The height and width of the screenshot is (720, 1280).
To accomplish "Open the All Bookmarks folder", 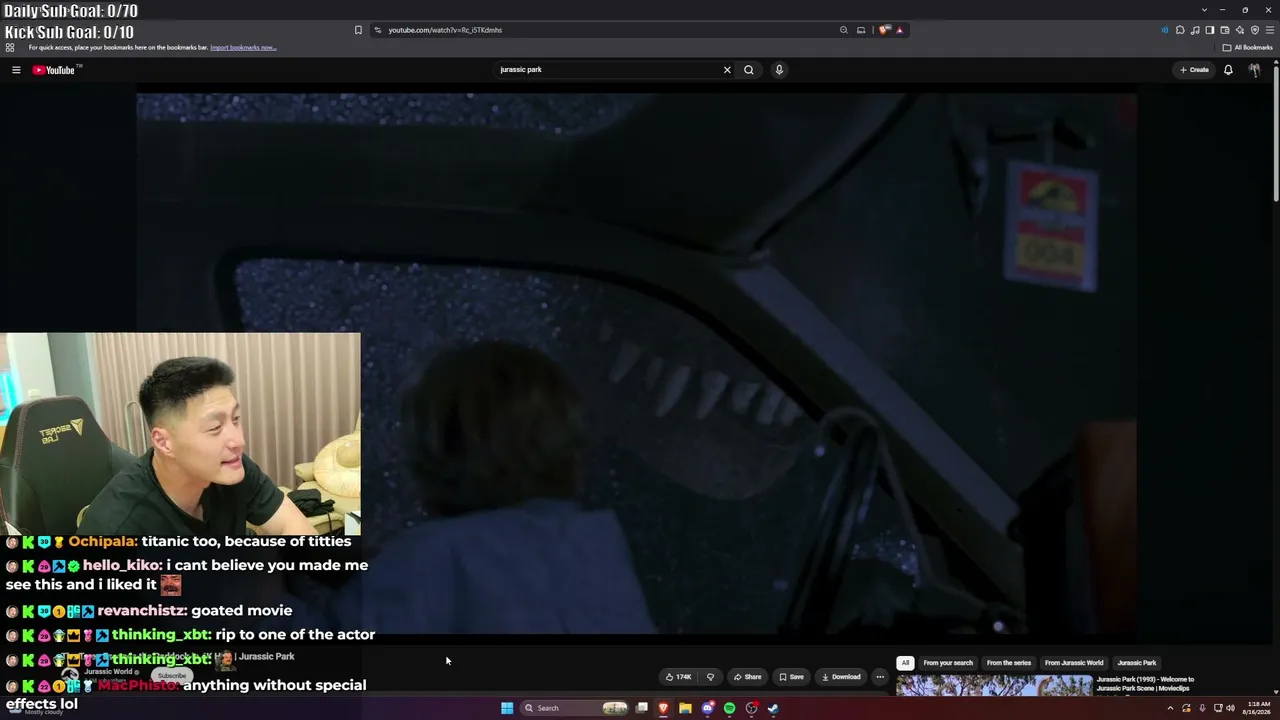I will 1248,47.
